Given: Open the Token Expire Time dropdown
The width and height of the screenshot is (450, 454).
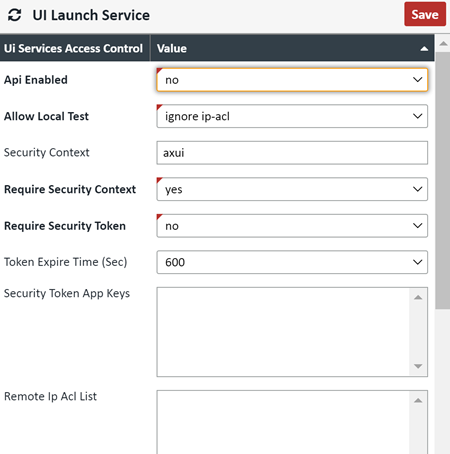Looking at the screenshot, I should click(292, 262).
